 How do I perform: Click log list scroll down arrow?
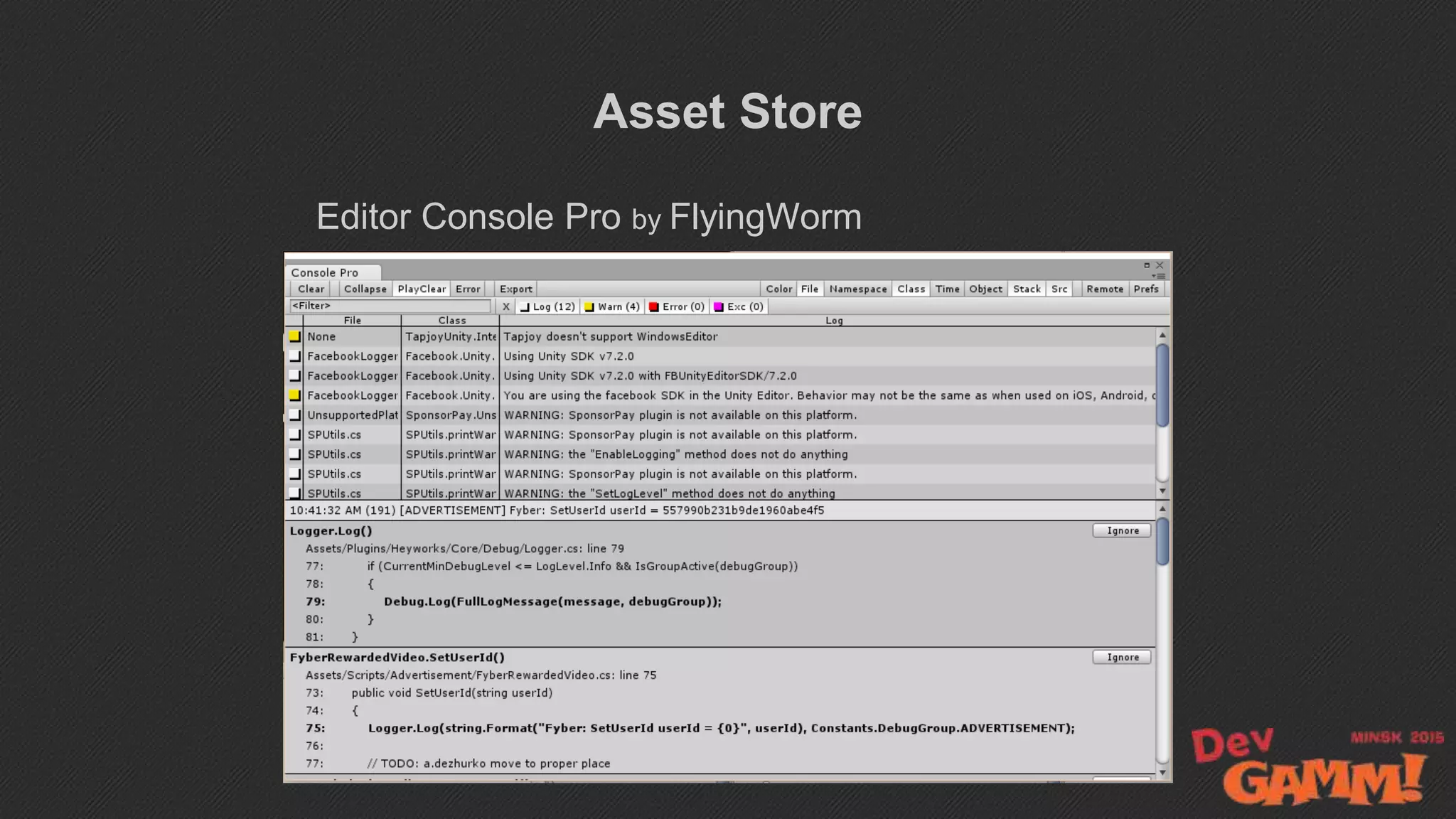(x=1162, y=491)
